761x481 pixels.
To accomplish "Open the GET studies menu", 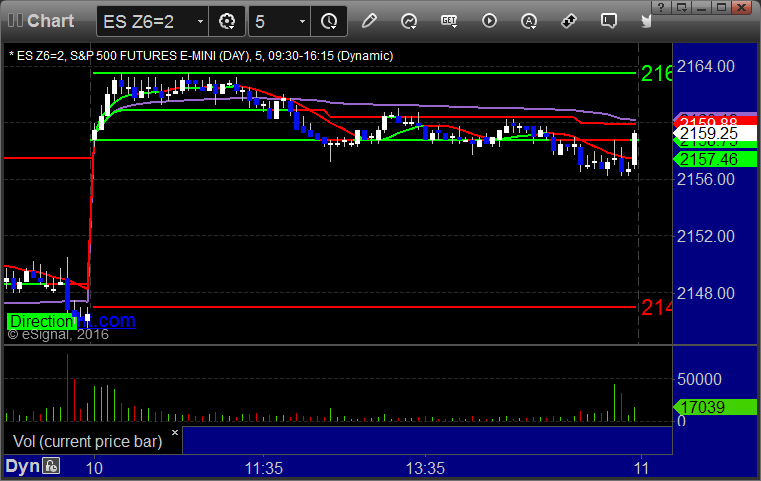I will (449, 21).
